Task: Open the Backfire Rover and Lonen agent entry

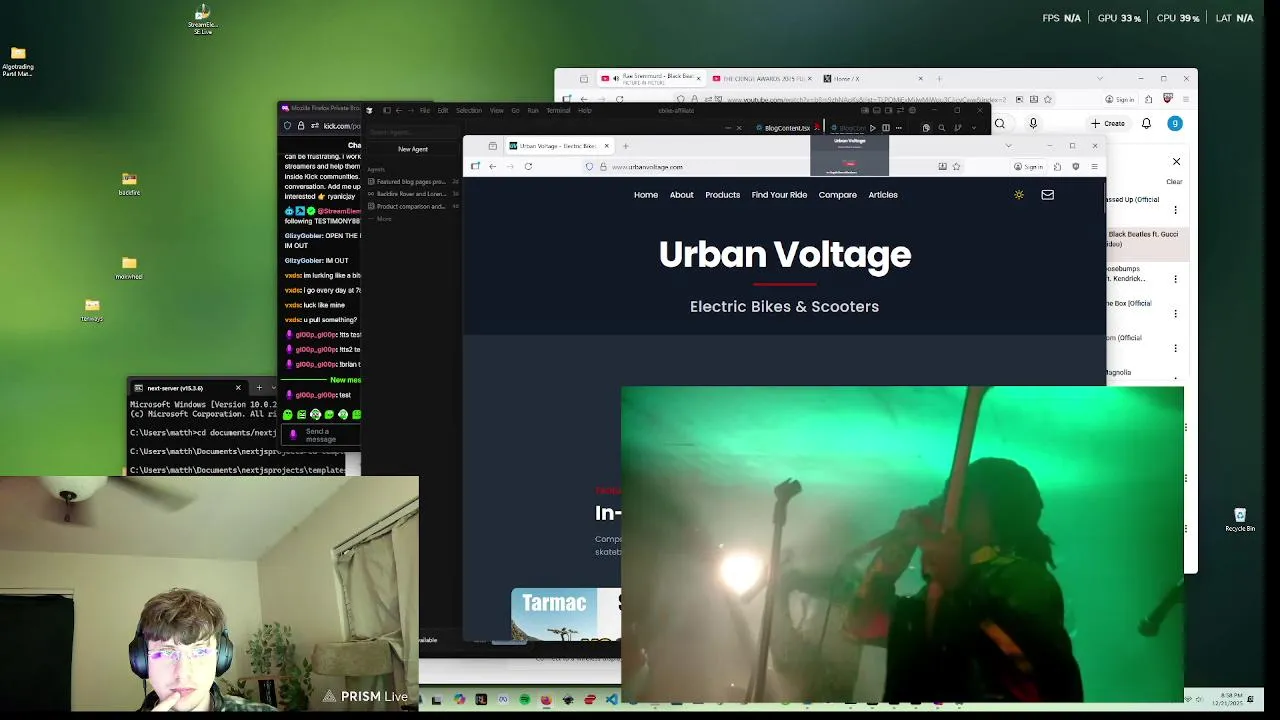Action: pos(412,194)
